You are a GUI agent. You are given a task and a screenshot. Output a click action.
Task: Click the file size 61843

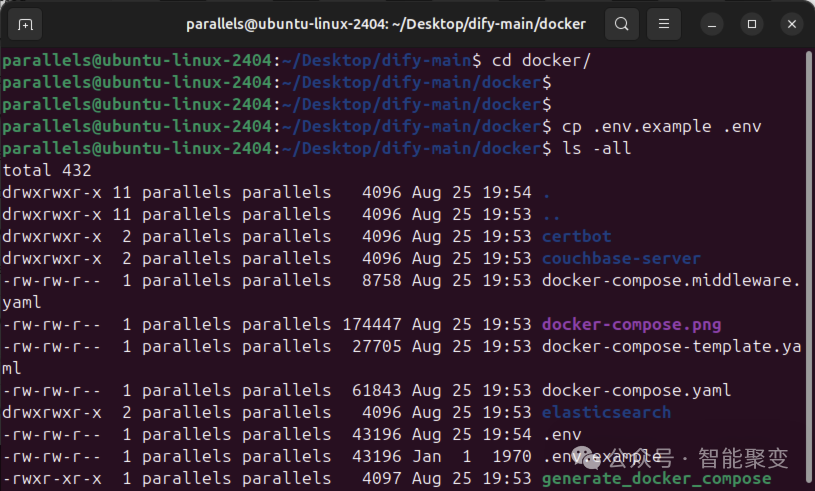(376, 391)
